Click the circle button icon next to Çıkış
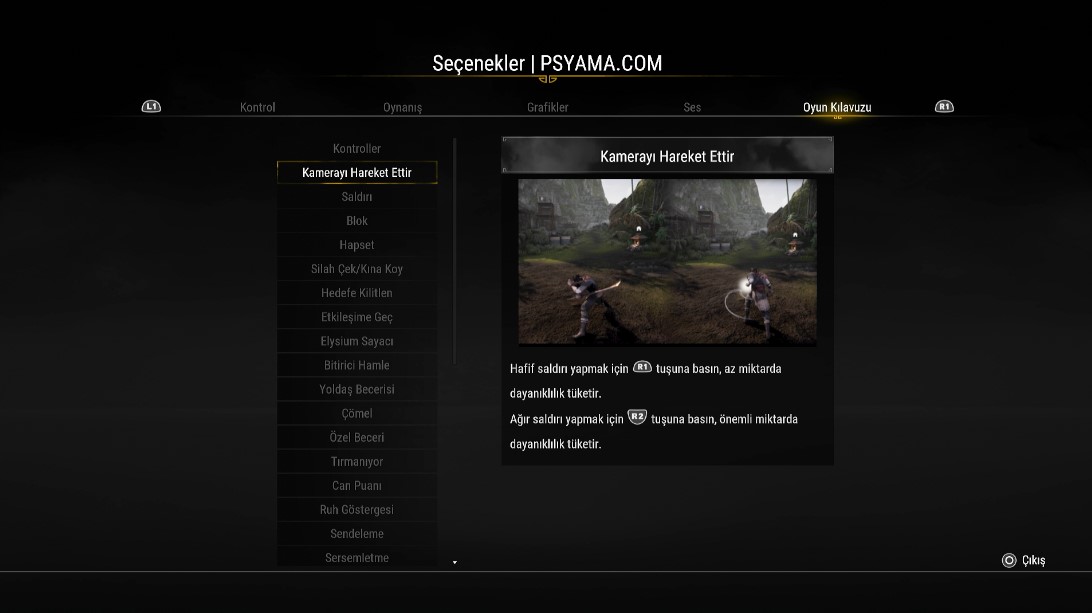 1008,560
